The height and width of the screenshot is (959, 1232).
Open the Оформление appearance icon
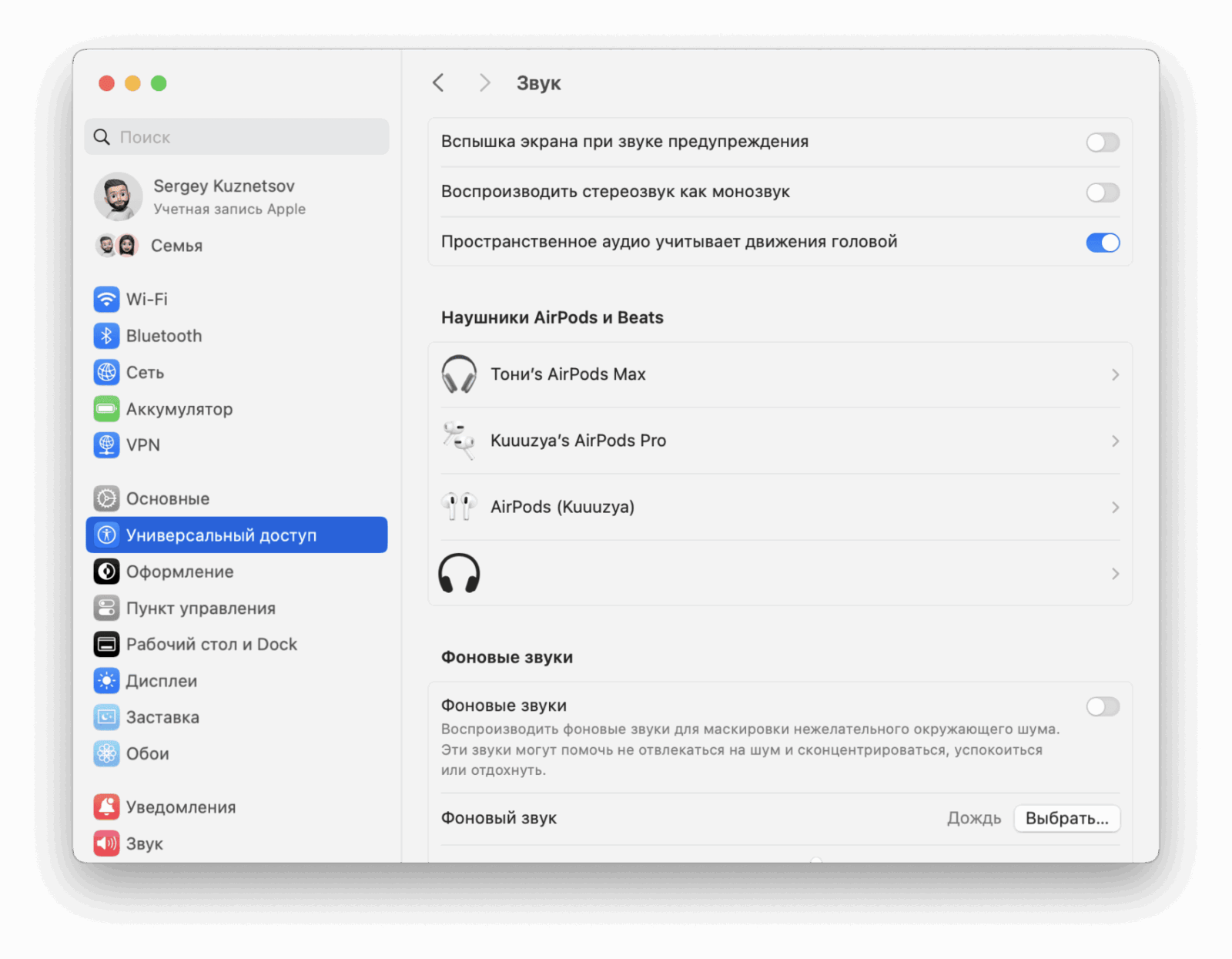[x=106, y=572]
